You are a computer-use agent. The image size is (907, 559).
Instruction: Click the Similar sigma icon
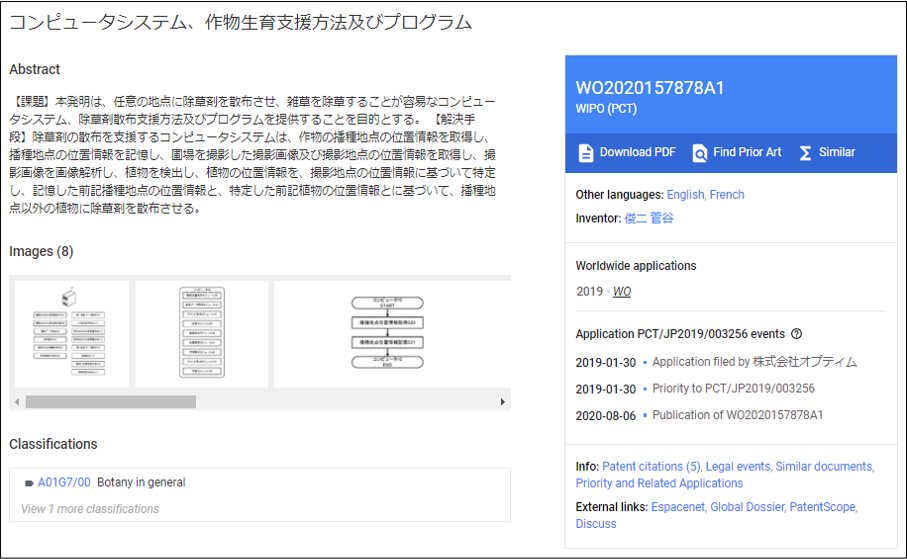pos(805,153)
